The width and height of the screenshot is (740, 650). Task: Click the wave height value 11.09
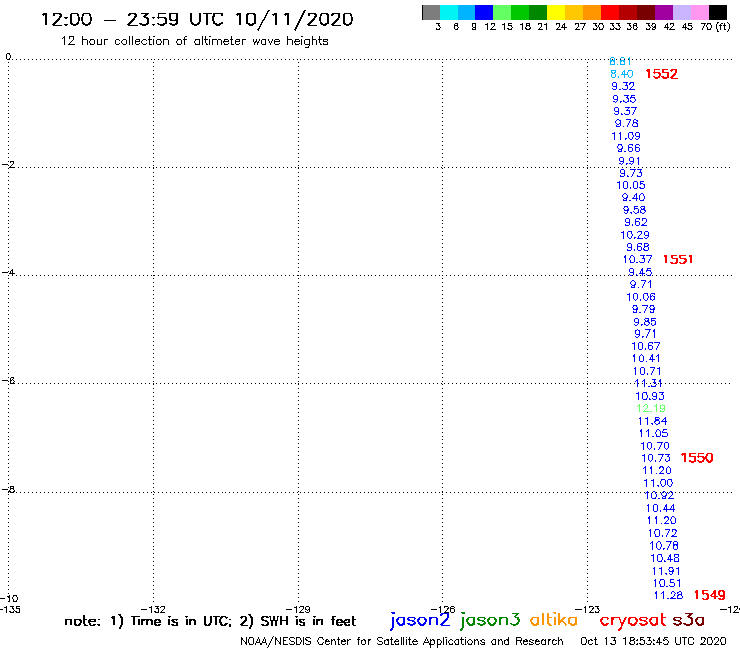tap(626, 136)
